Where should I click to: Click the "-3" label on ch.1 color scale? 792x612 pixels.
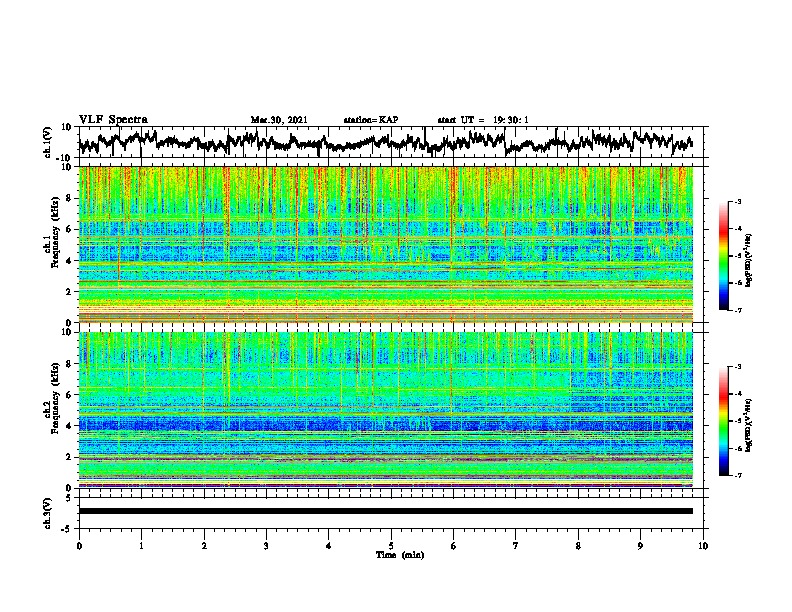point(738,201)
